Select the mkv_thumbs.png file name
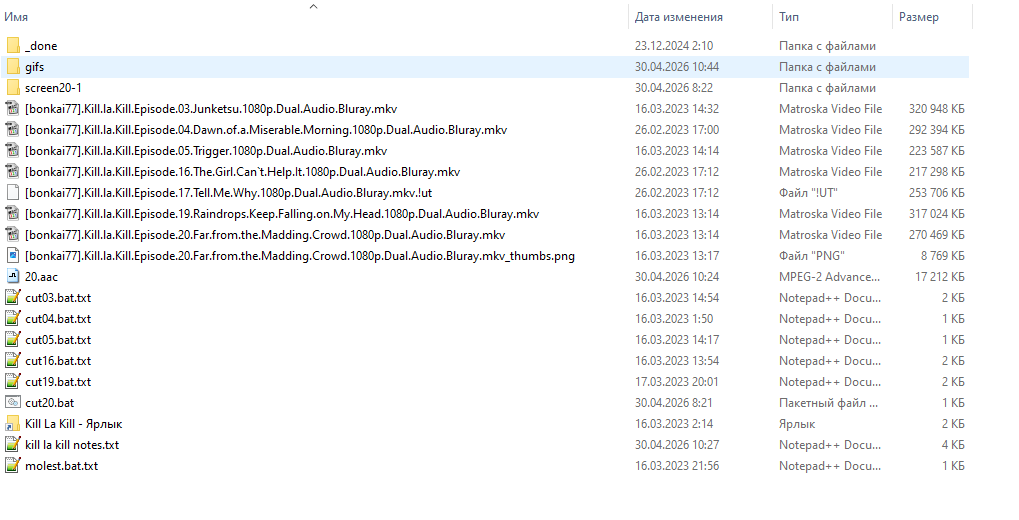This screenshot has width=1019, height=520. coord(300,255)
